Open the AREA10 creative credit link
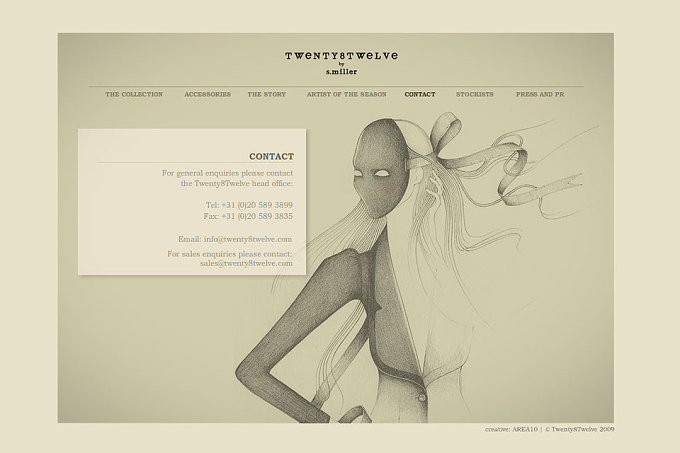 tap(525, 429)
